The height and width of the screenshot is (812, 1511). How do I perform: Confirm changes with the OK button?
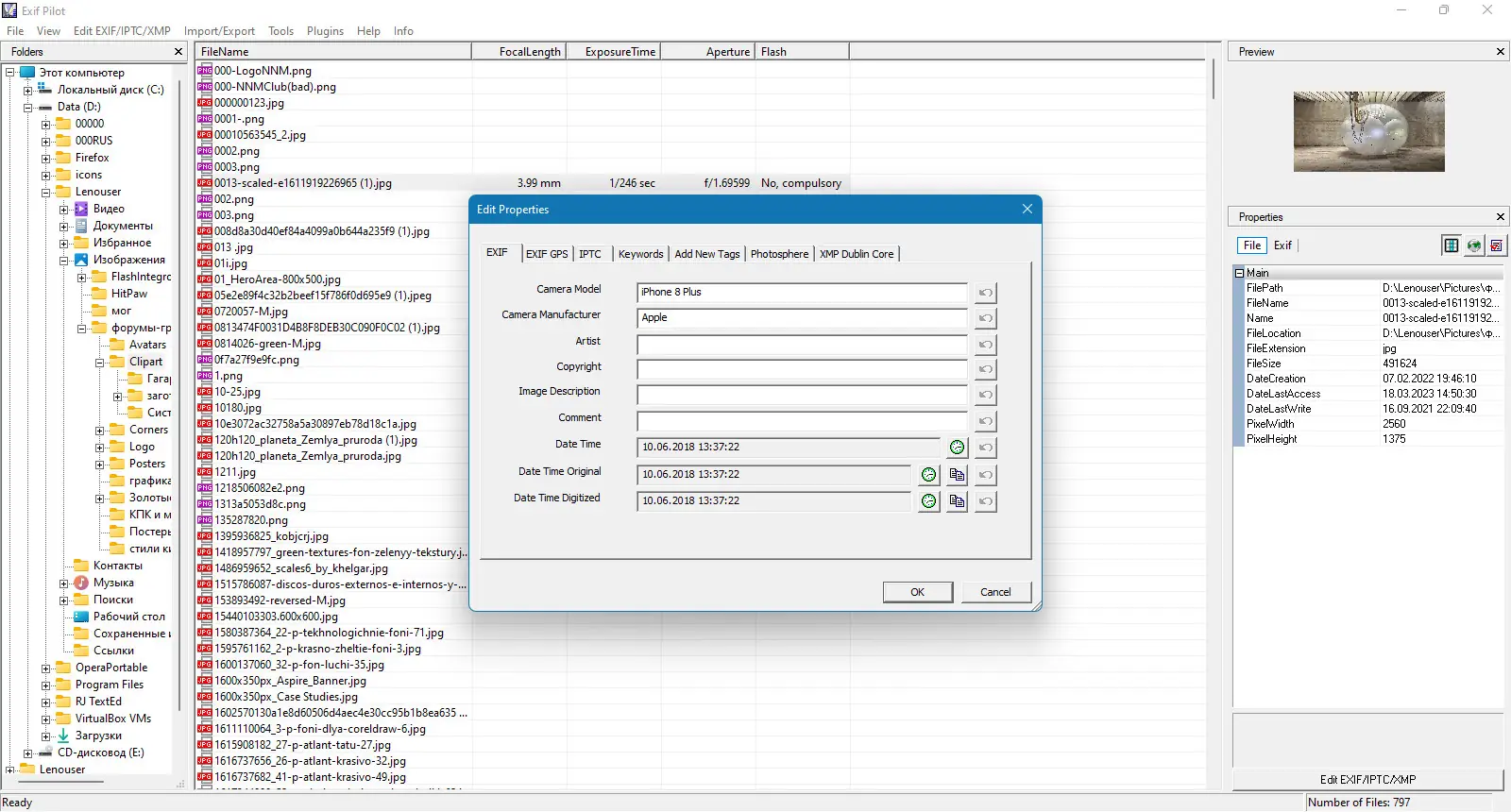[x=917, y=592]
